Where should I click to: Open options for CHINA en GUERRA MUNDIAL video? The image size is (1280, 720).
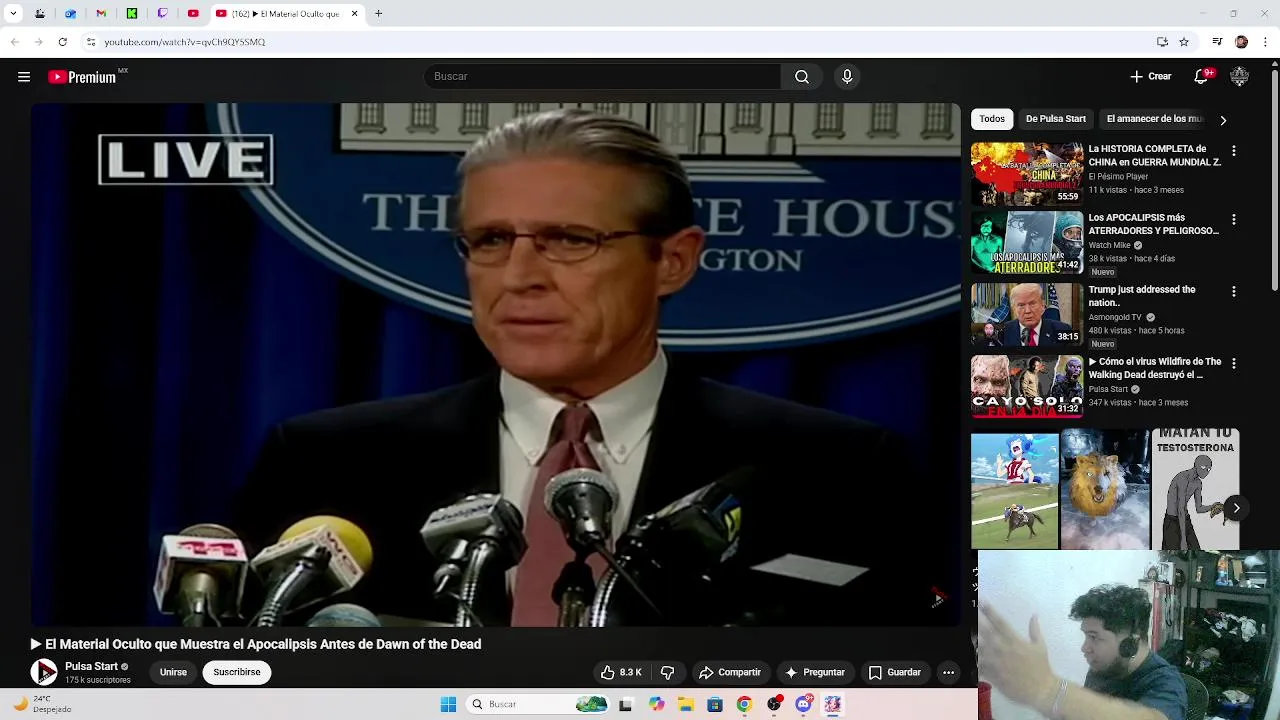point(1233,151)
